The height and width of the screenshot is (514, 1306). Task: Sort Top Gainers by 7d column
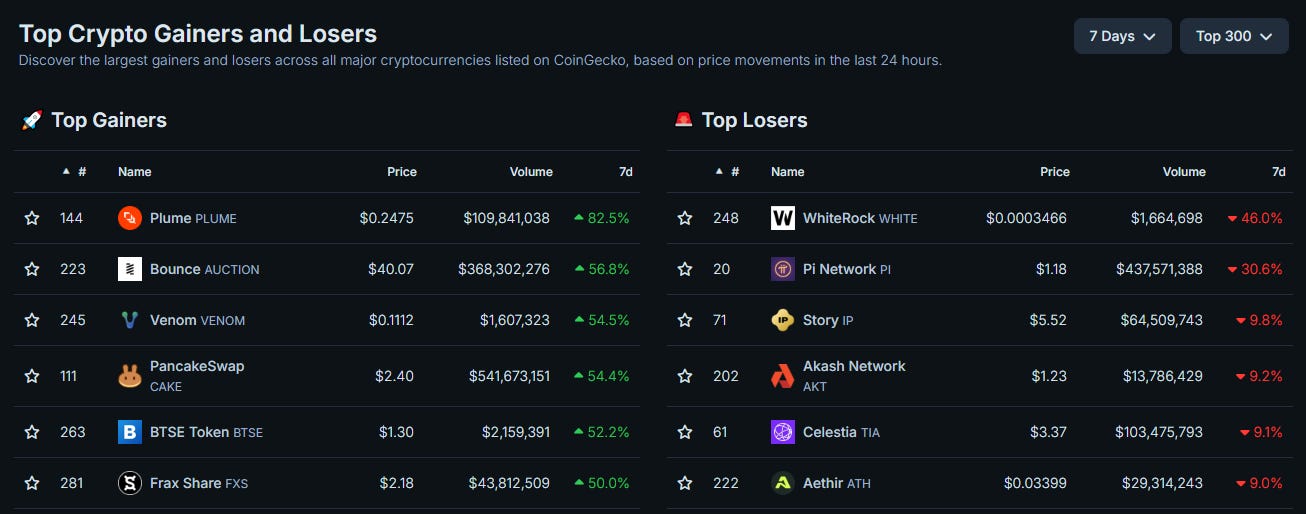(x=626, y=172)
